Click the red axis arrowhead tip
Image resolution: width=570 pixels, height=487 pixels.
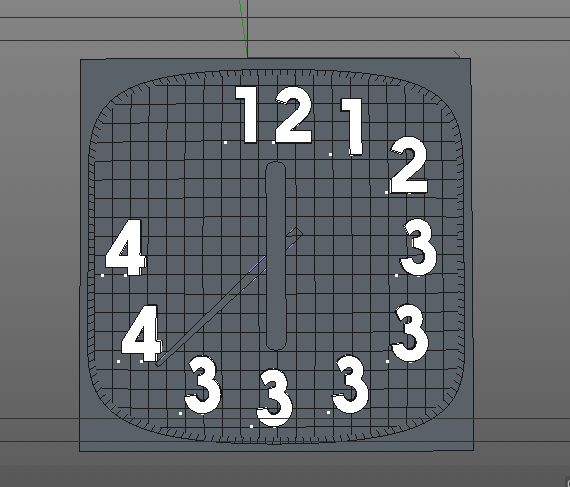tap(457, 55)
